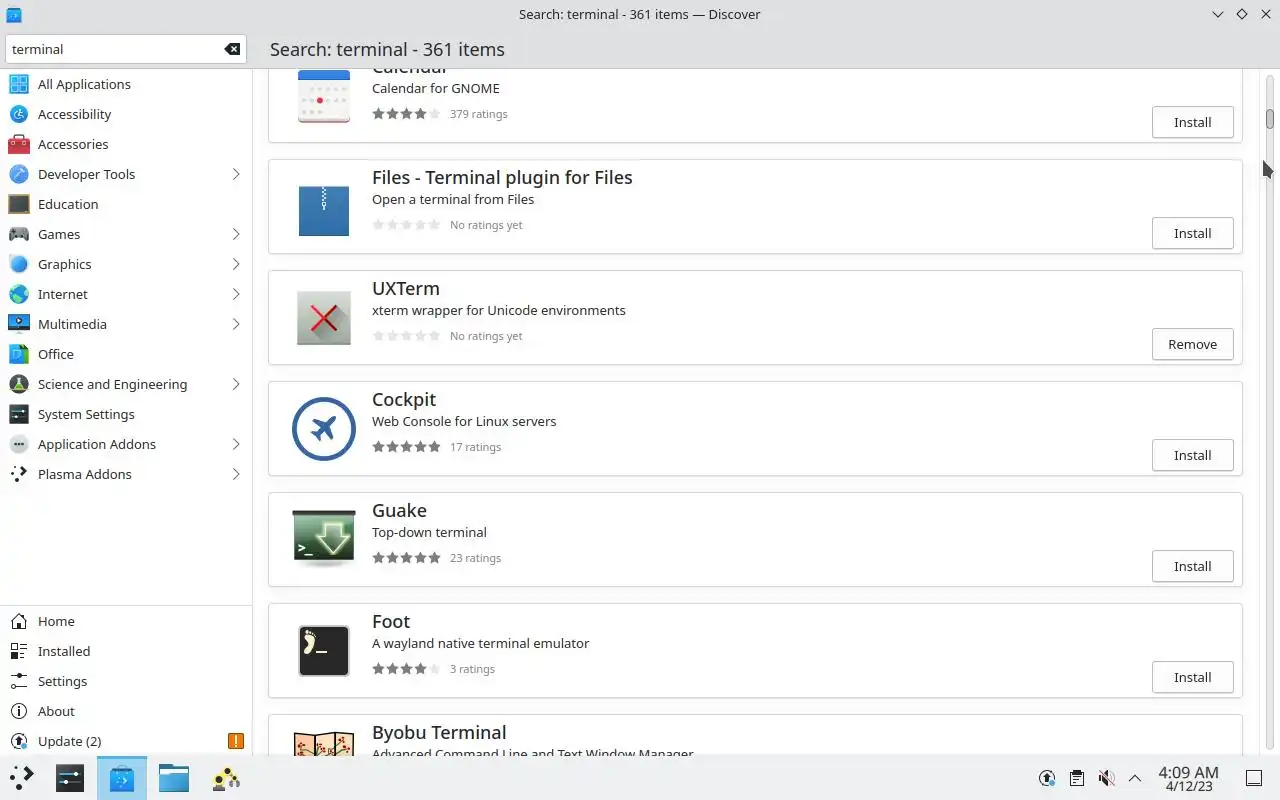This screenshot has height=800, width=1280.
Task: Click the Files terminal plugin icon
Action: (324, 211)
